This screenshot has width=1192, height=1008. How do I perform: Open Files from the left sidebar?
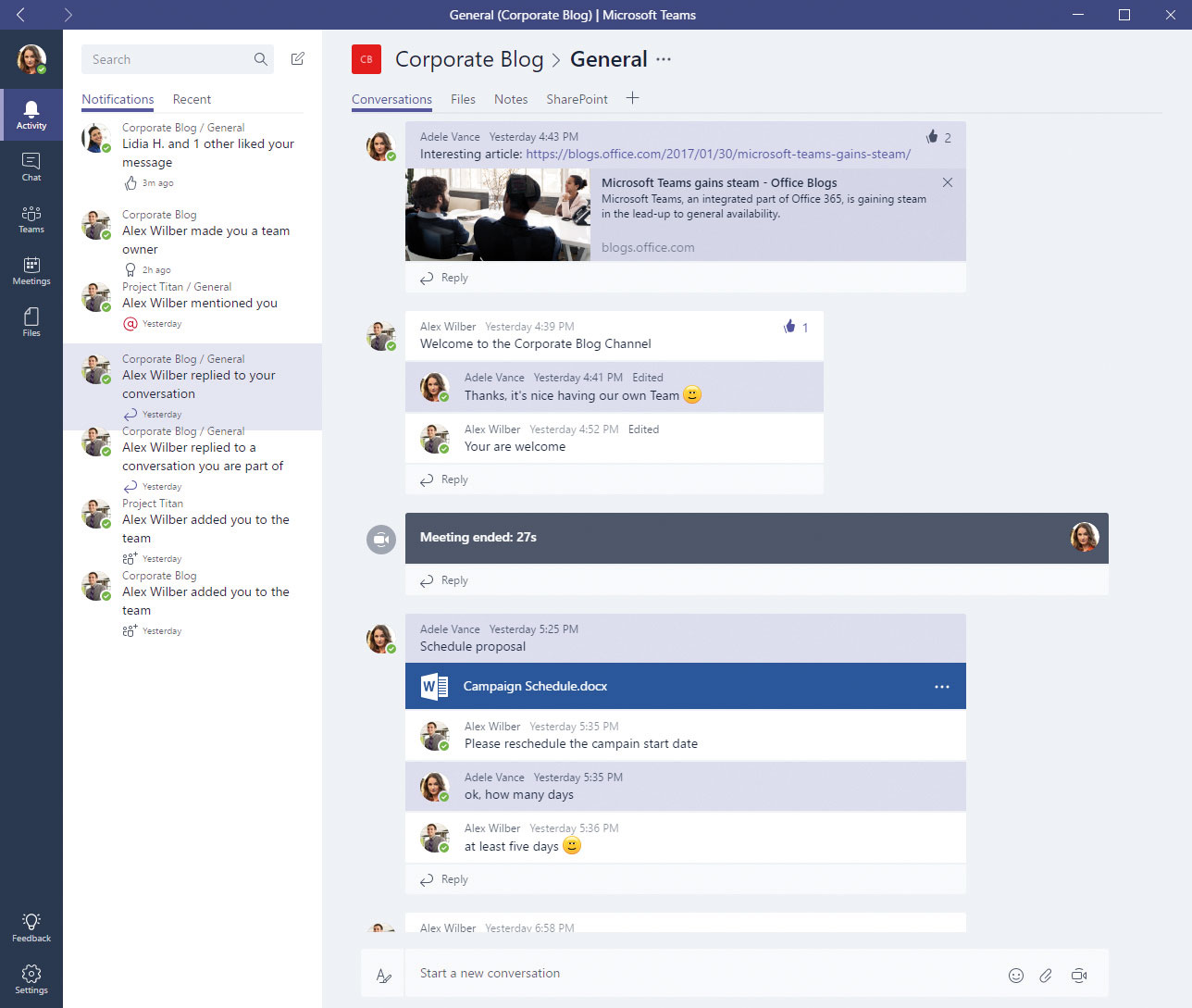click(x=31, y=322)
